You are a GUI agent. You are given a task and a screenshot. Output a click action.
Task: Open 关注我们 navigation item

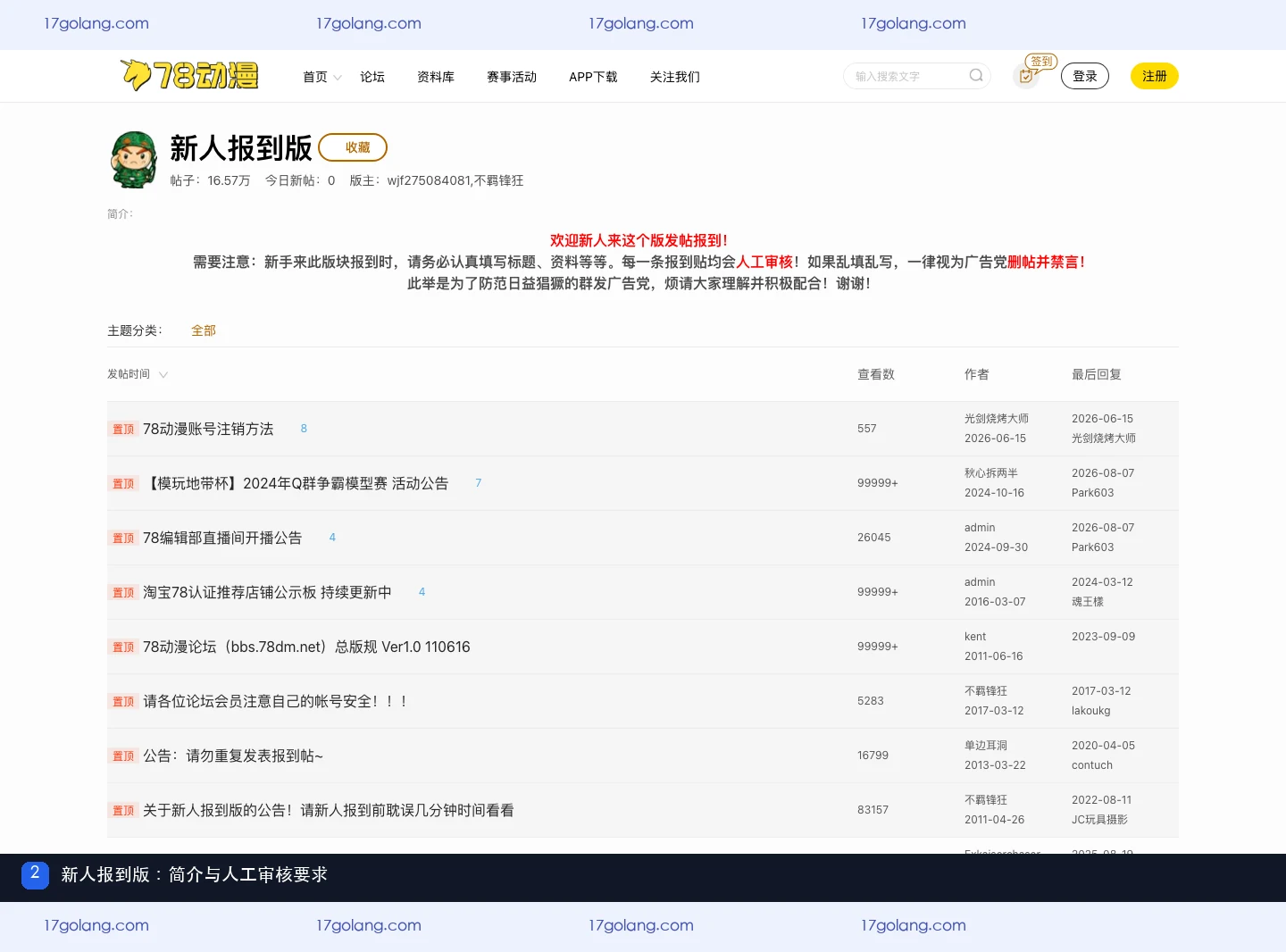point(675,77)
